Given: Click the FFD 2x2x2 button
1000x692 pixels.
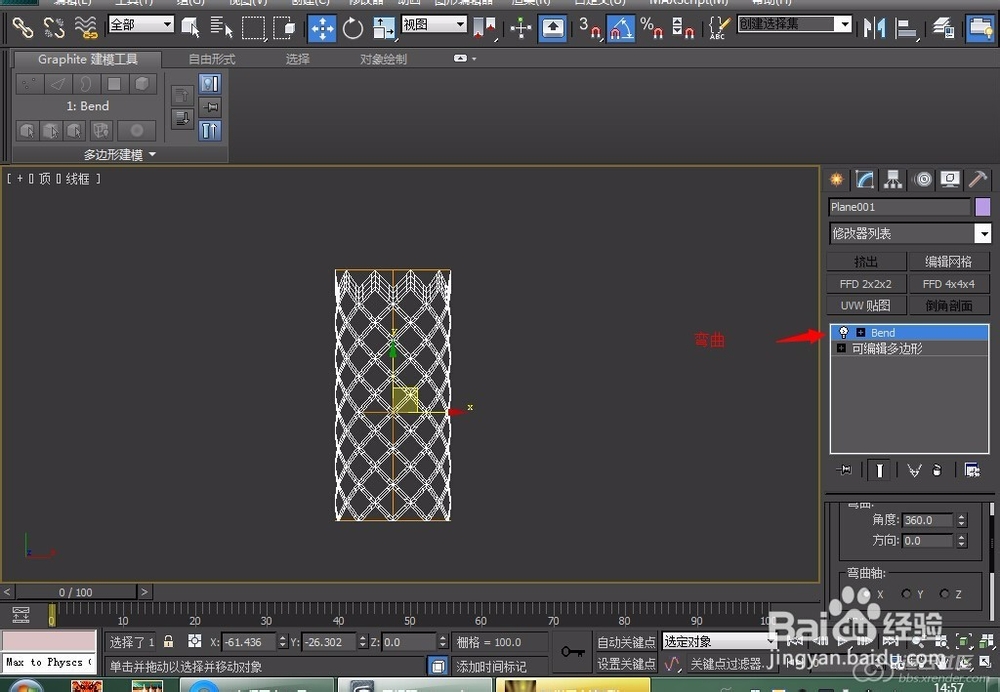Looking at the screenshot, I should (866, 284).
